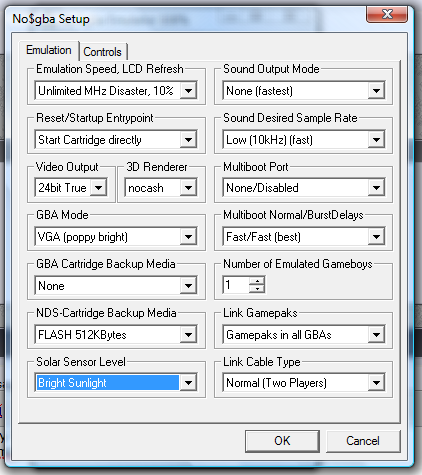Open Sound Desired Sample Rate dropdown
422x475 pixels.
pyautogui.click(x=304, y=139)
